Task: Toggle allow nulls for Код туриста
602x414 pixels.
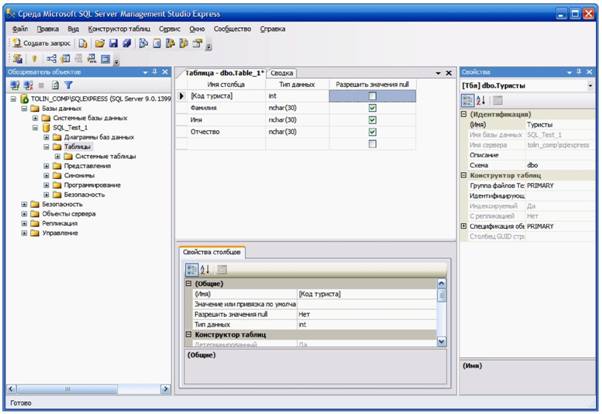Action: click(x=372, y=96)
